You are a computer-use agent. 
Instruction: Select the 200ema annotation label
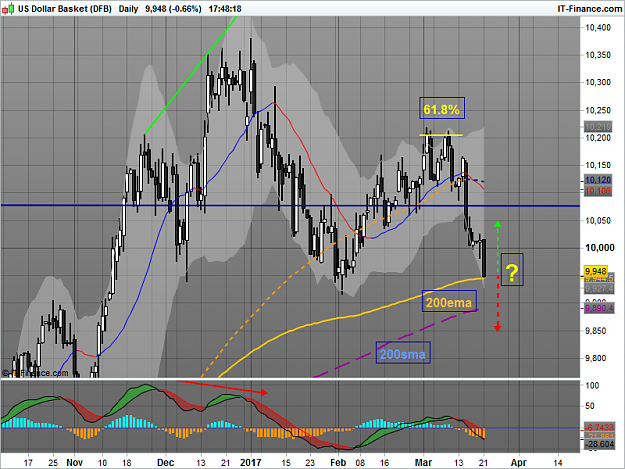pyautogui.click(x=449, y=302)
